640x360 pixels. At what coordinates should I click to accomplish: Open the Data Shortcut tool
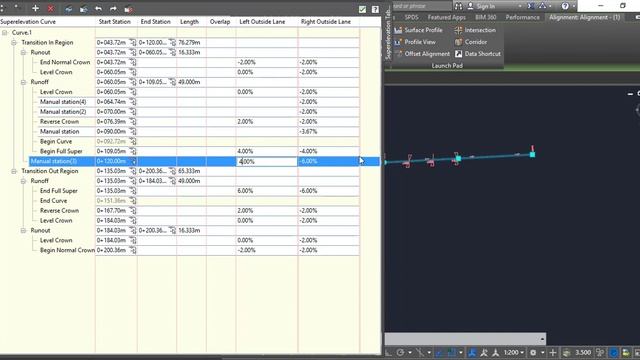pos(478,54)
